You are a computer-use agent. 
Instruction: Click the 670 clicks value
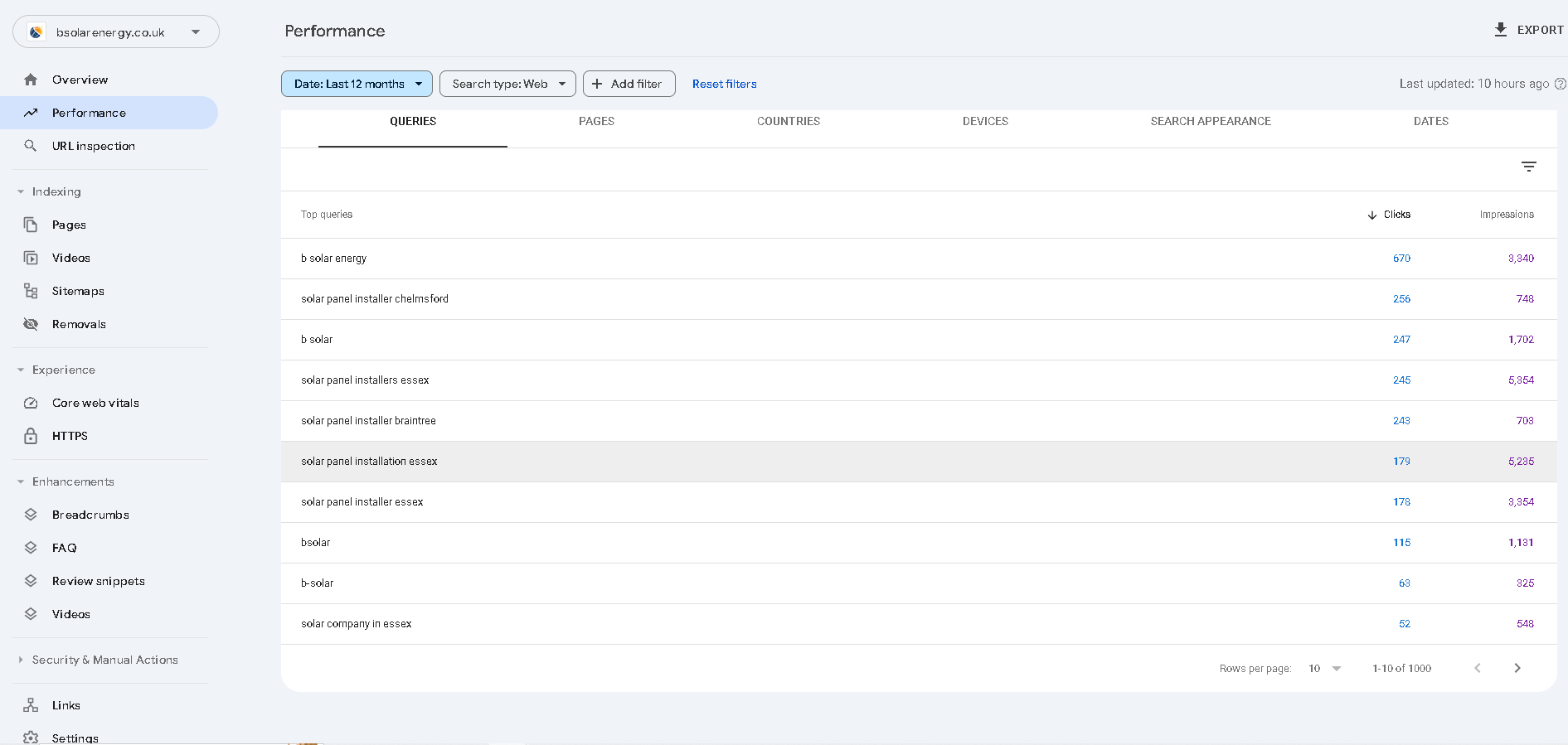(1401, 259)
